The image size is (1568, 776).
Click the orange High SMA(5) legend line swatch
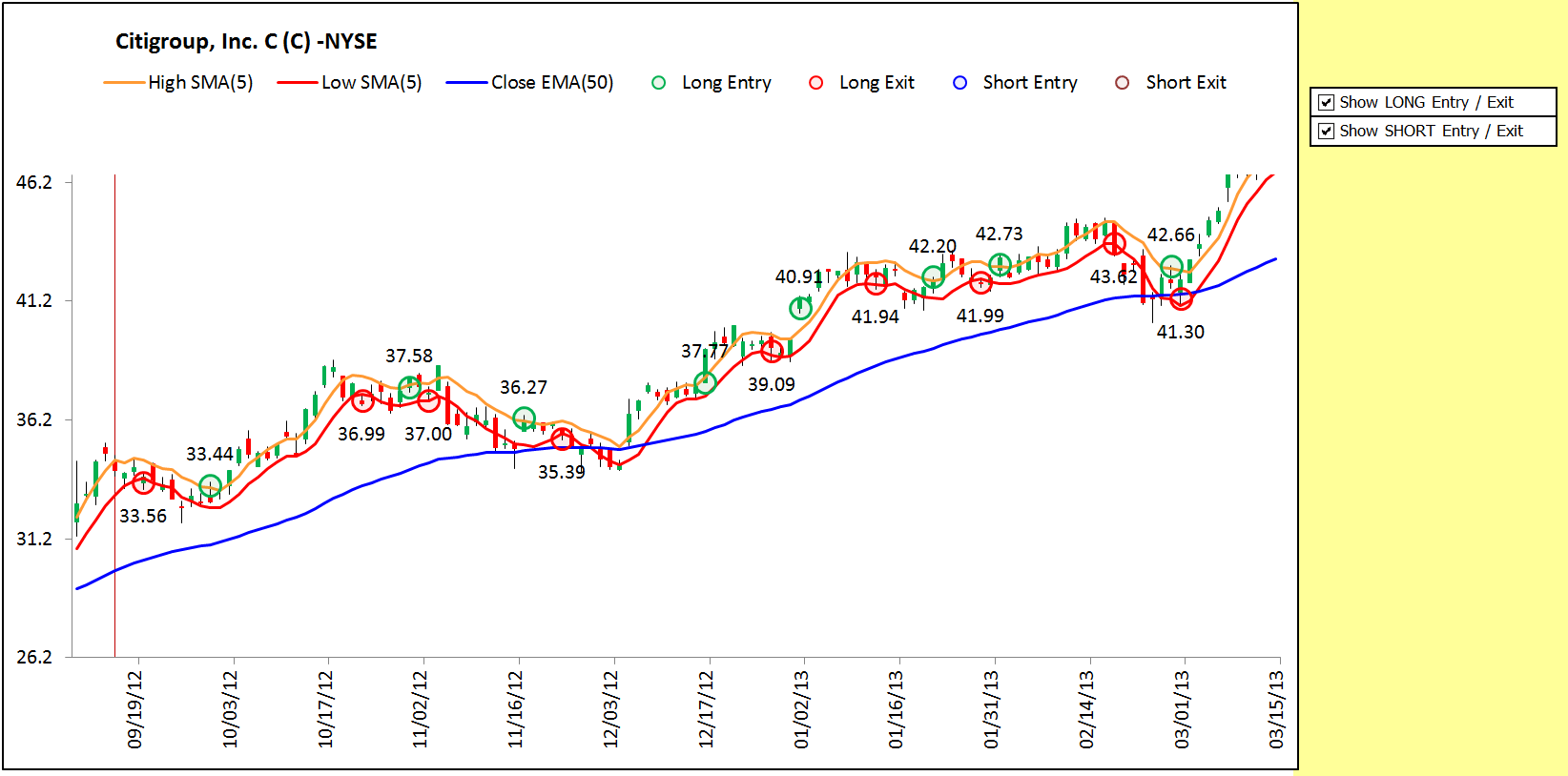pyautogui.click(x=124, y=83)
